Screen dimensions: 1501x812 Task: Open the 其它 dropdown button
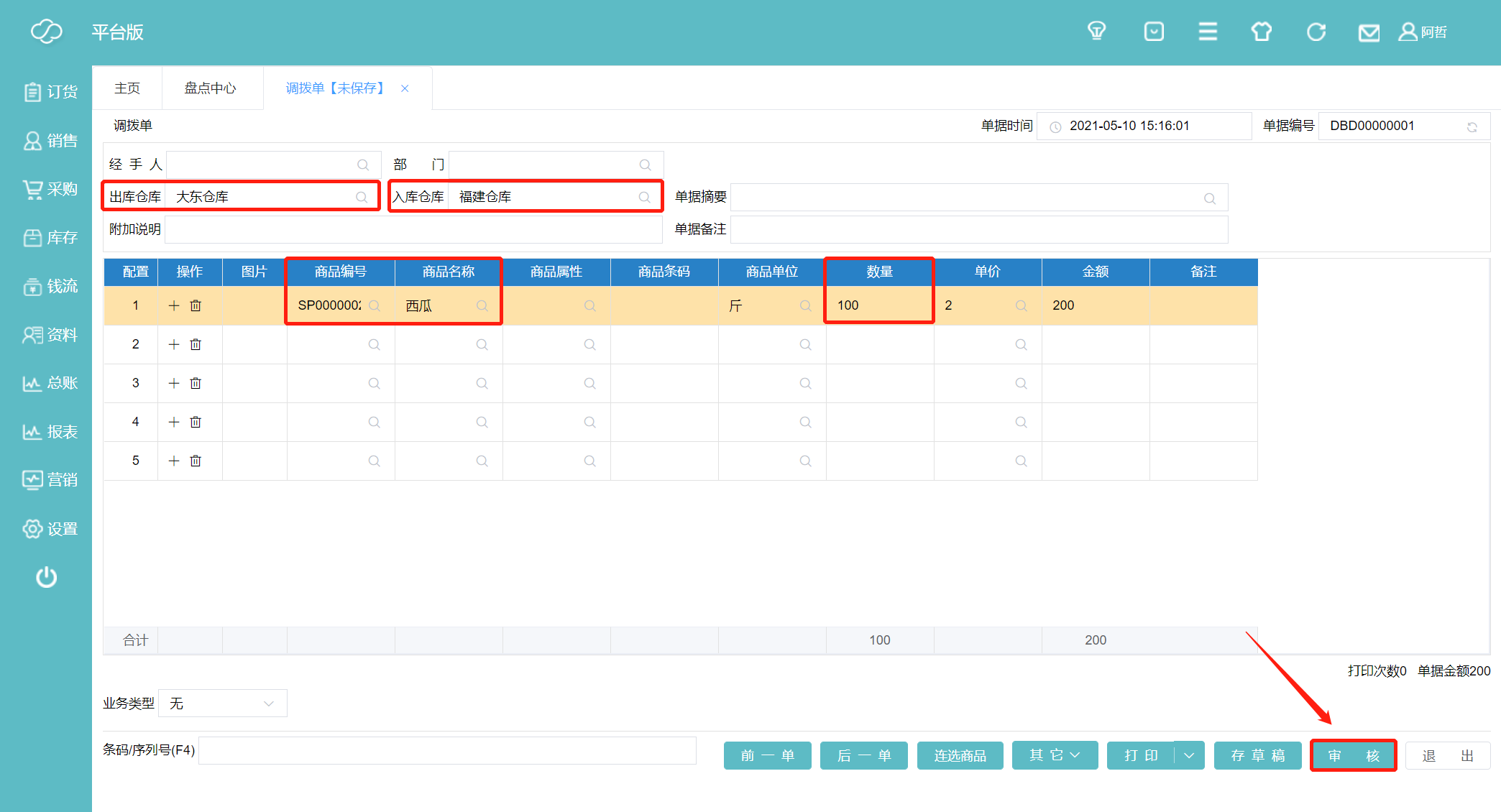click(x=1055, y=755)
